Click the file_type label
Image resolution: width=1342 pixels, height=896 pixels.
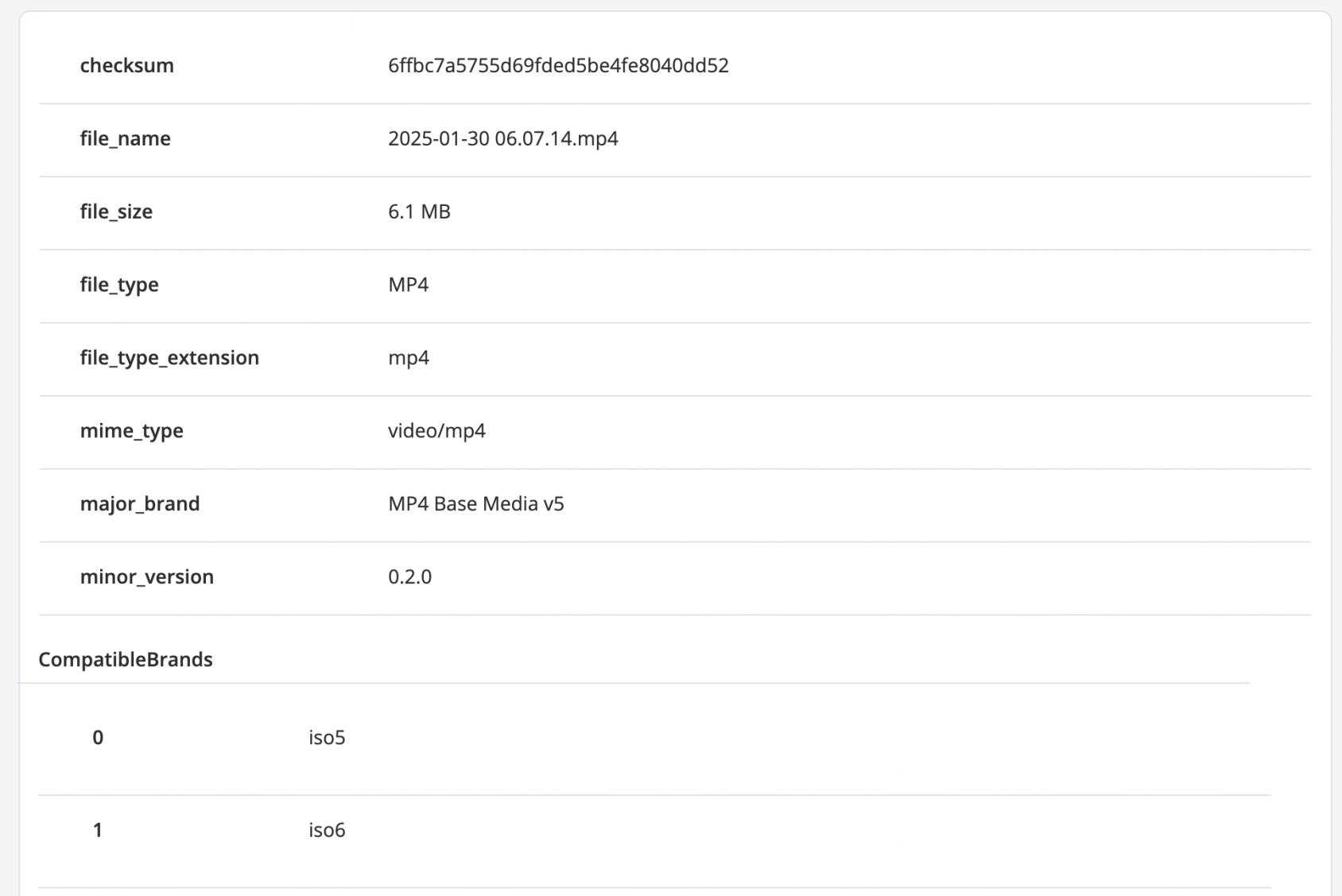119,285
